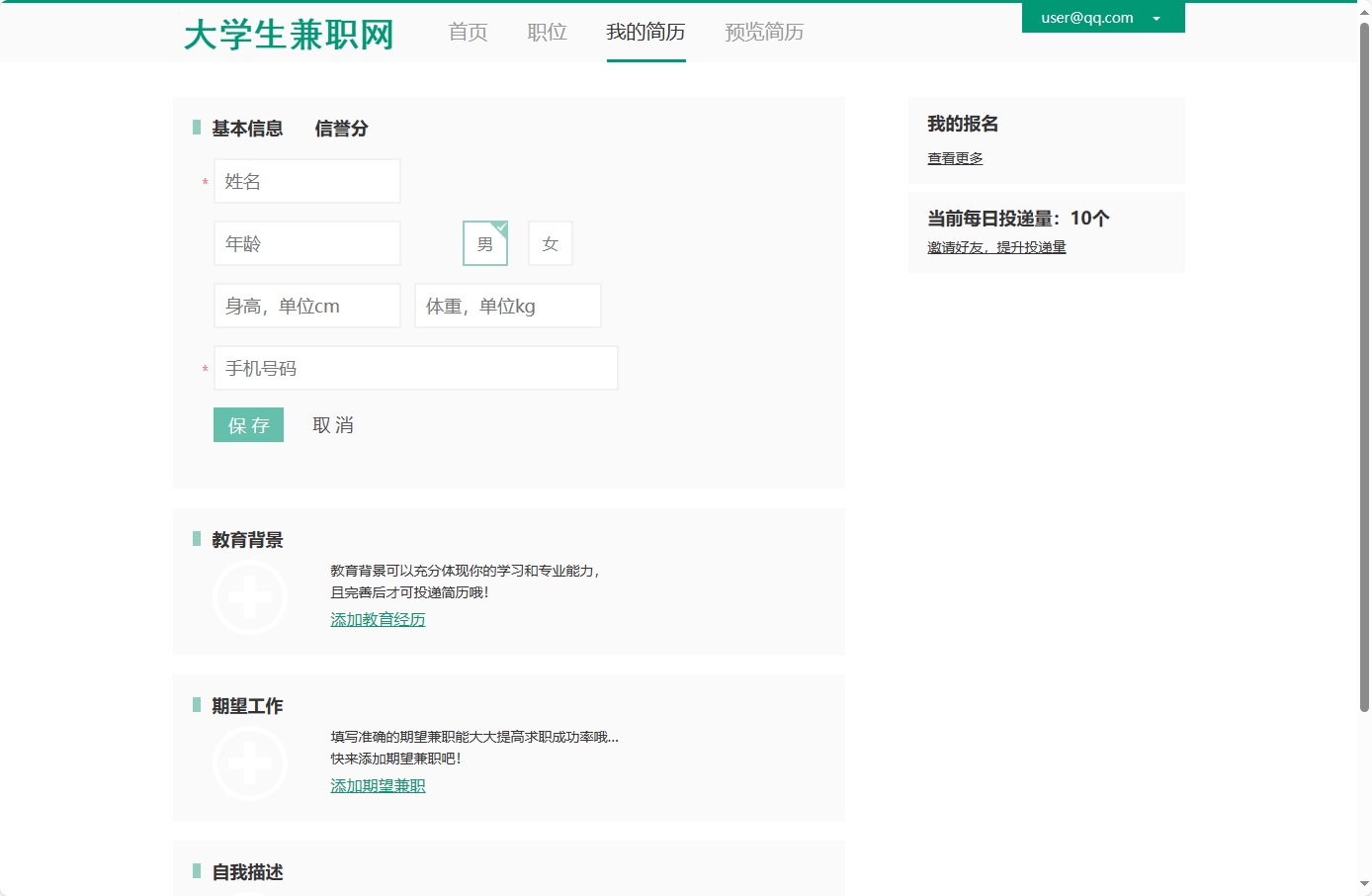Click the 保存 button to save basic info
Image resolution: width=1372 pixels, height=896 pixels.
248,424
